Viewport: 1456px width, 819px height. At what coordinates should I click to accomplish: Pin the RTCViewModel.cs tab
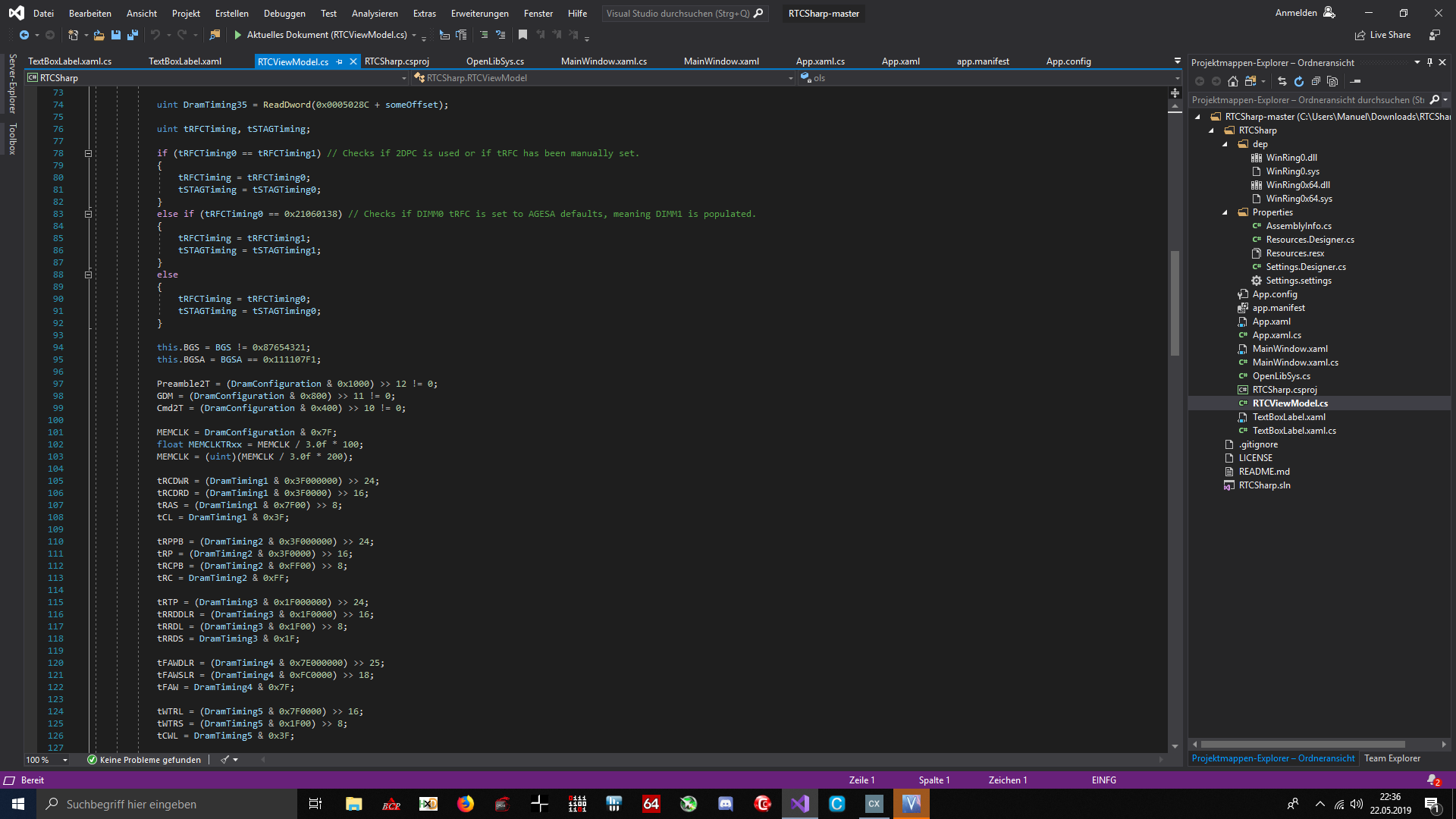tap(340, 61)
